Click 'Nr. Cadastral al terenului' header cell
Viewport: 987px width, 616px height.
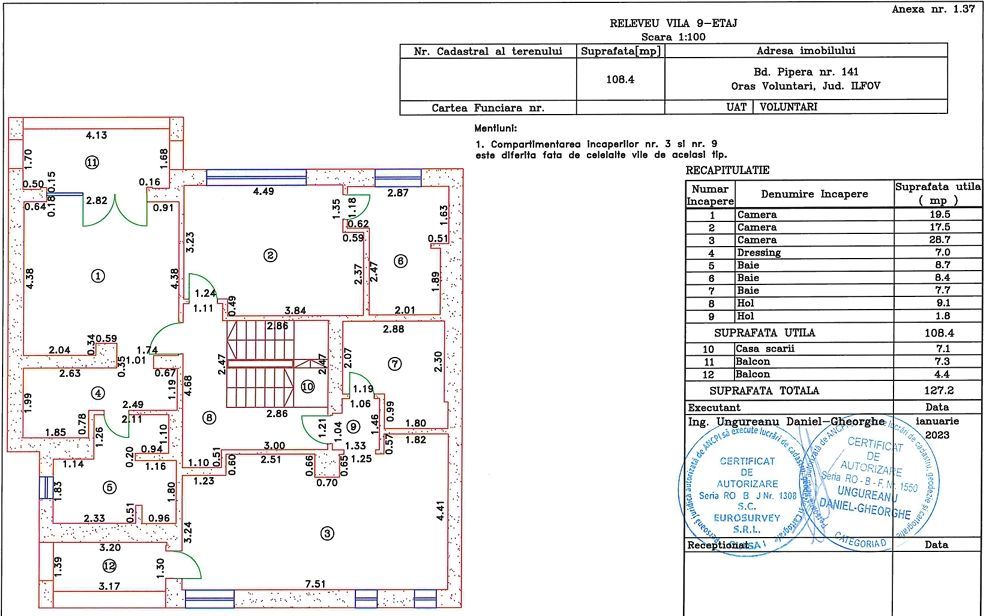pos(488,52)
